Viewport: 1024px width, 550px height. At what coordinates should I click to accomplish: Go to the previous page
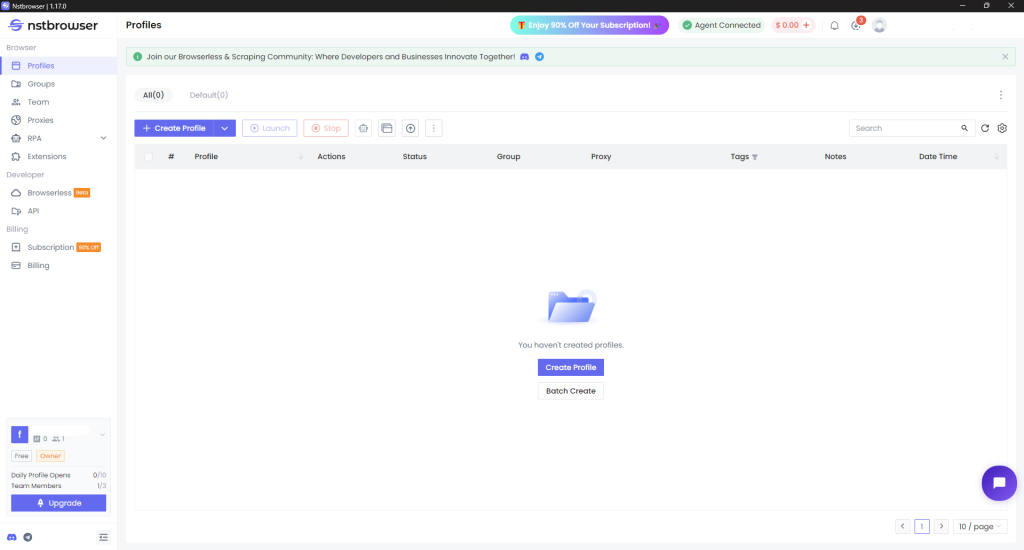coord(903,526)
